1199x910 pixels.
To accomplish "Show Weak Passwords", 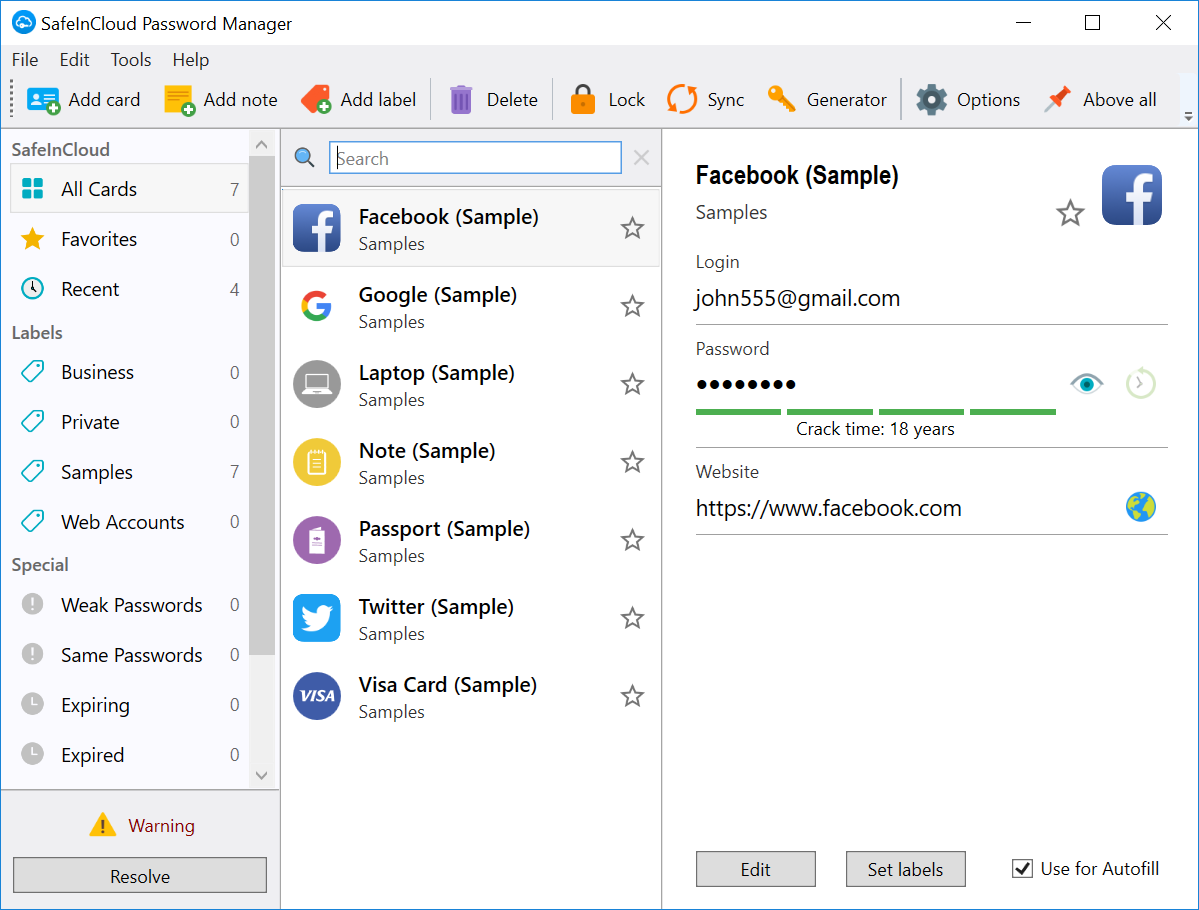I will pyautogui.click(x=129, y=605).
